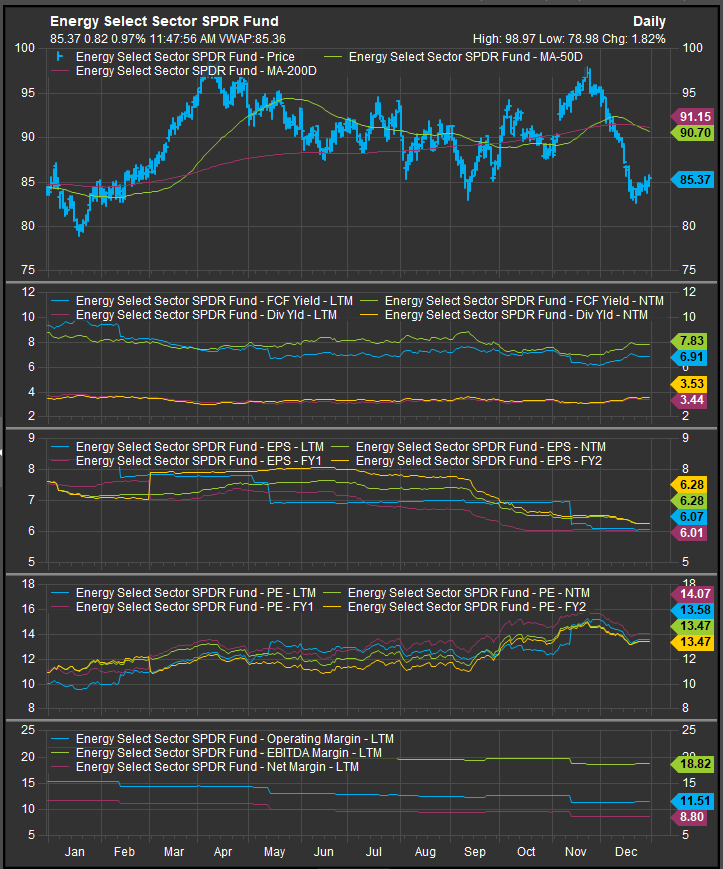The height and width of the screenshot is (869, 723).
Task: Click the 11.51 operating margin value tag
Action: click(693, 801)
